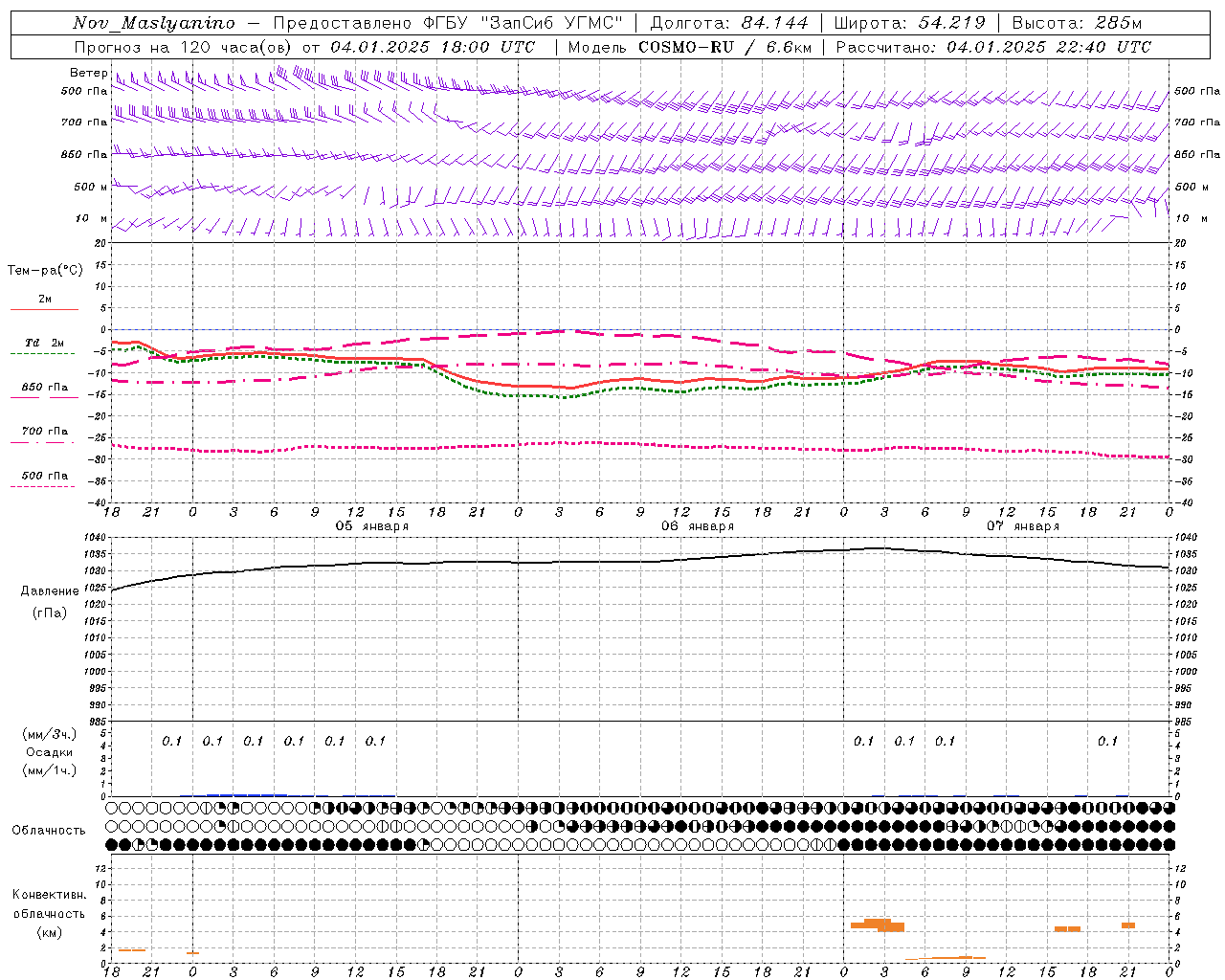1225x980 pixels.
Task: Click the Ветер panel label
Action: tap(88, 73)
